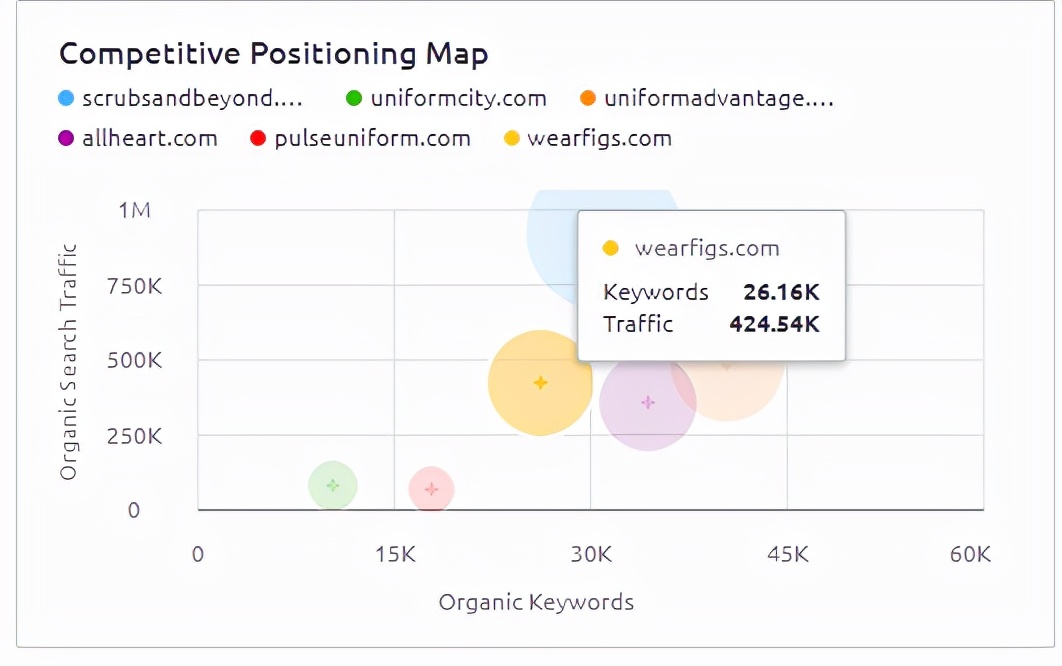
Task: Hide the uniformcity.com series via legend label
Action: coord(458,98)
